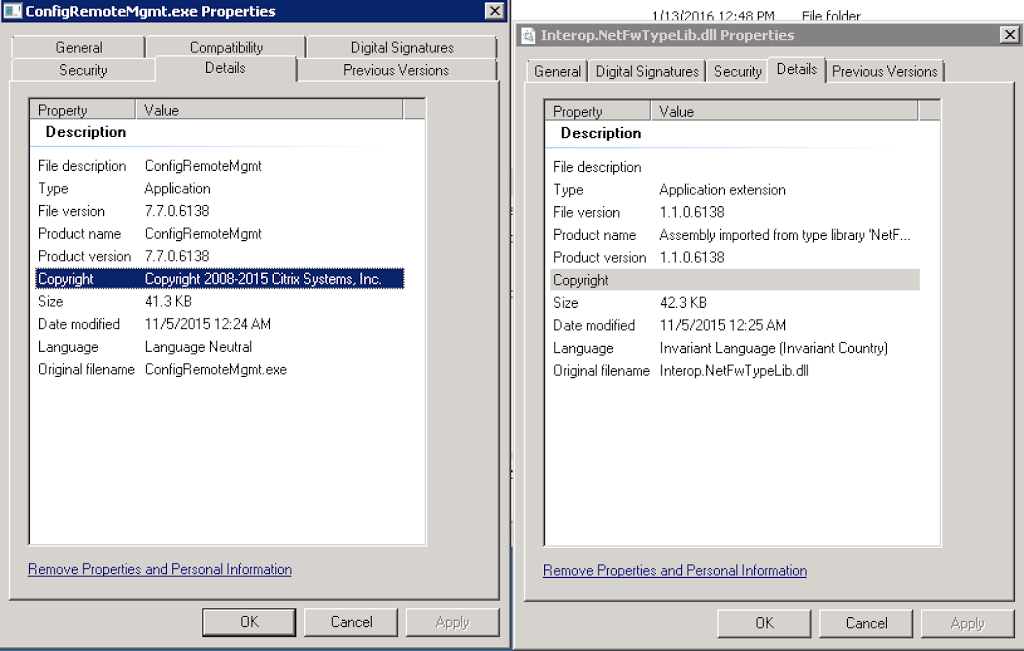Click the Interop.NetFwTypeLib.dll title bar icon
Screen dimensions: 1024x651
click(x=528, y=36)
